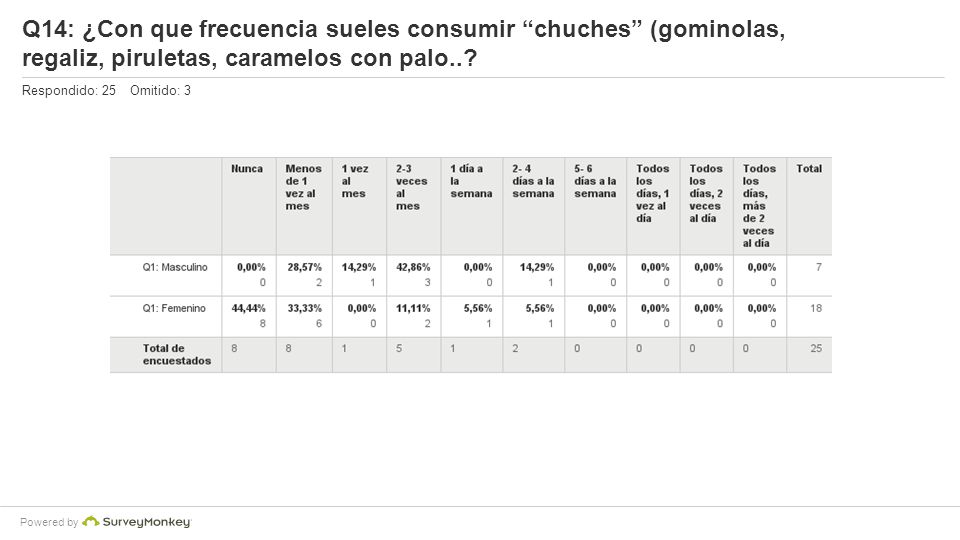Click the Respondido: 25 label
Viewport: 960px width, 540px height.
click(69, 91)
